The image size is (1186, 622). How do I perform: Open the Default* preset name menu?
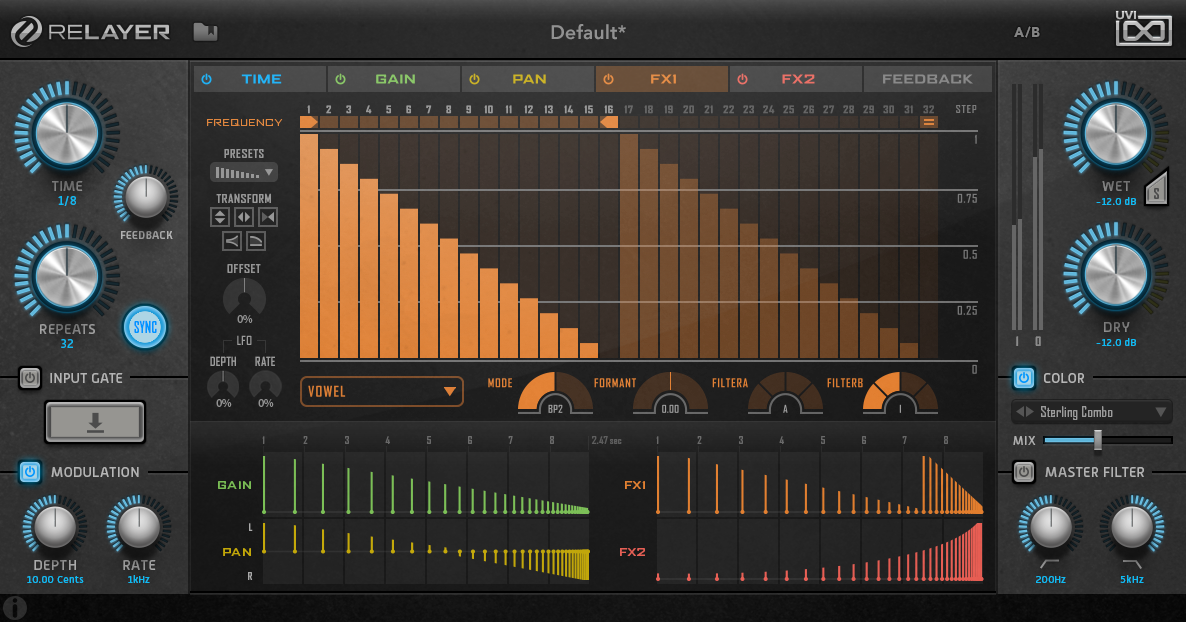click(x=588, y=33)
